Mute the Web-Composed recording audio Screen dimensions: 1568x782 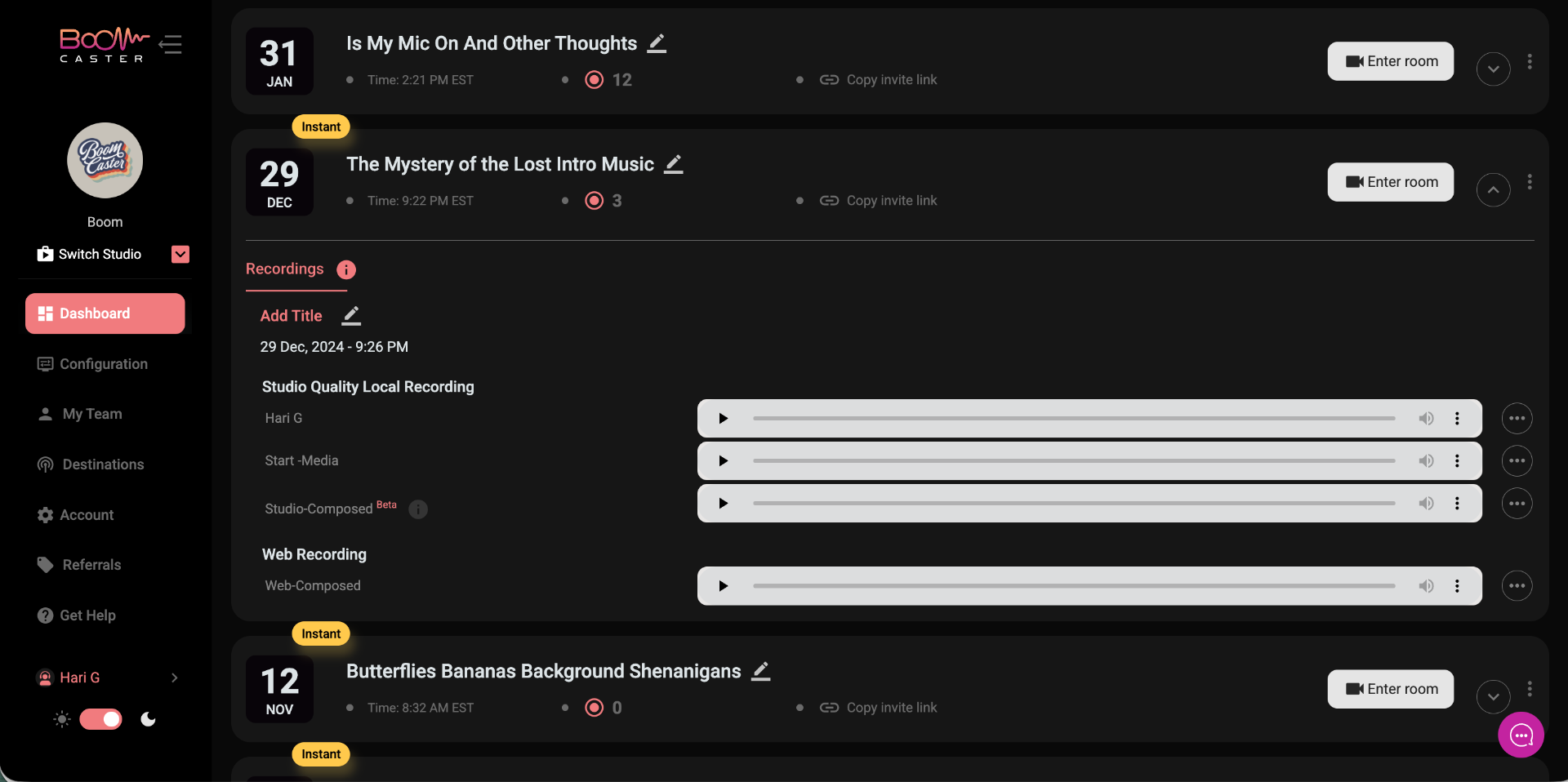pos(1426,586)
